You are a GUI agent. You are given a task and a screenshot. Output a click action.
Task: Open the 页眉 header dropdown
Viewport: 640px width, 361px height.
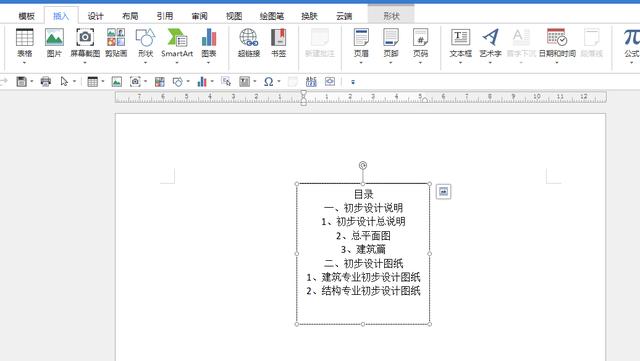[x=361, y=45]
